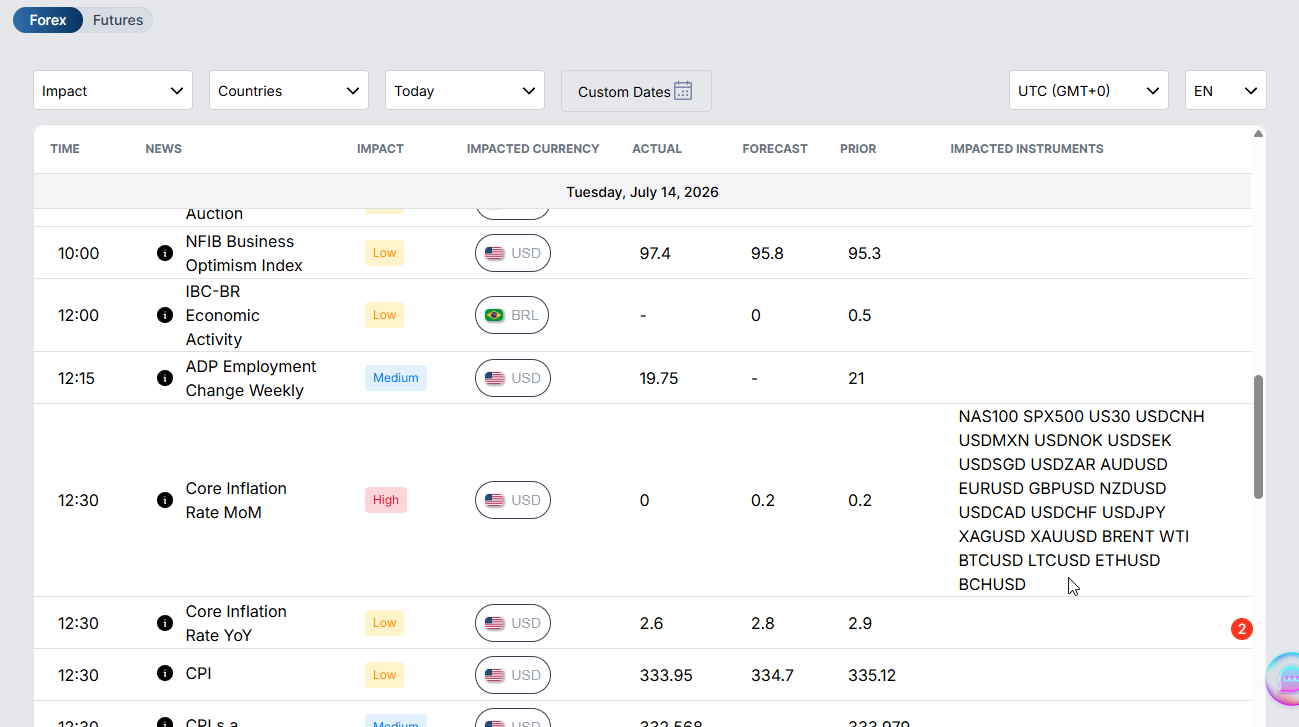Open the Today date range dropdown
Viewport: 1299px width, 727px height.
[465, 90]
